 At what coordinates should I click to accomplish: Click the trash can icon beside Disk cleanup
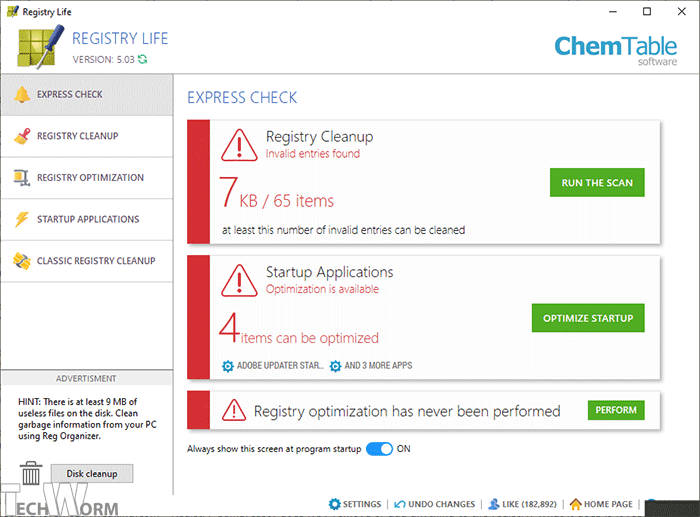click(x=31, y=473)
